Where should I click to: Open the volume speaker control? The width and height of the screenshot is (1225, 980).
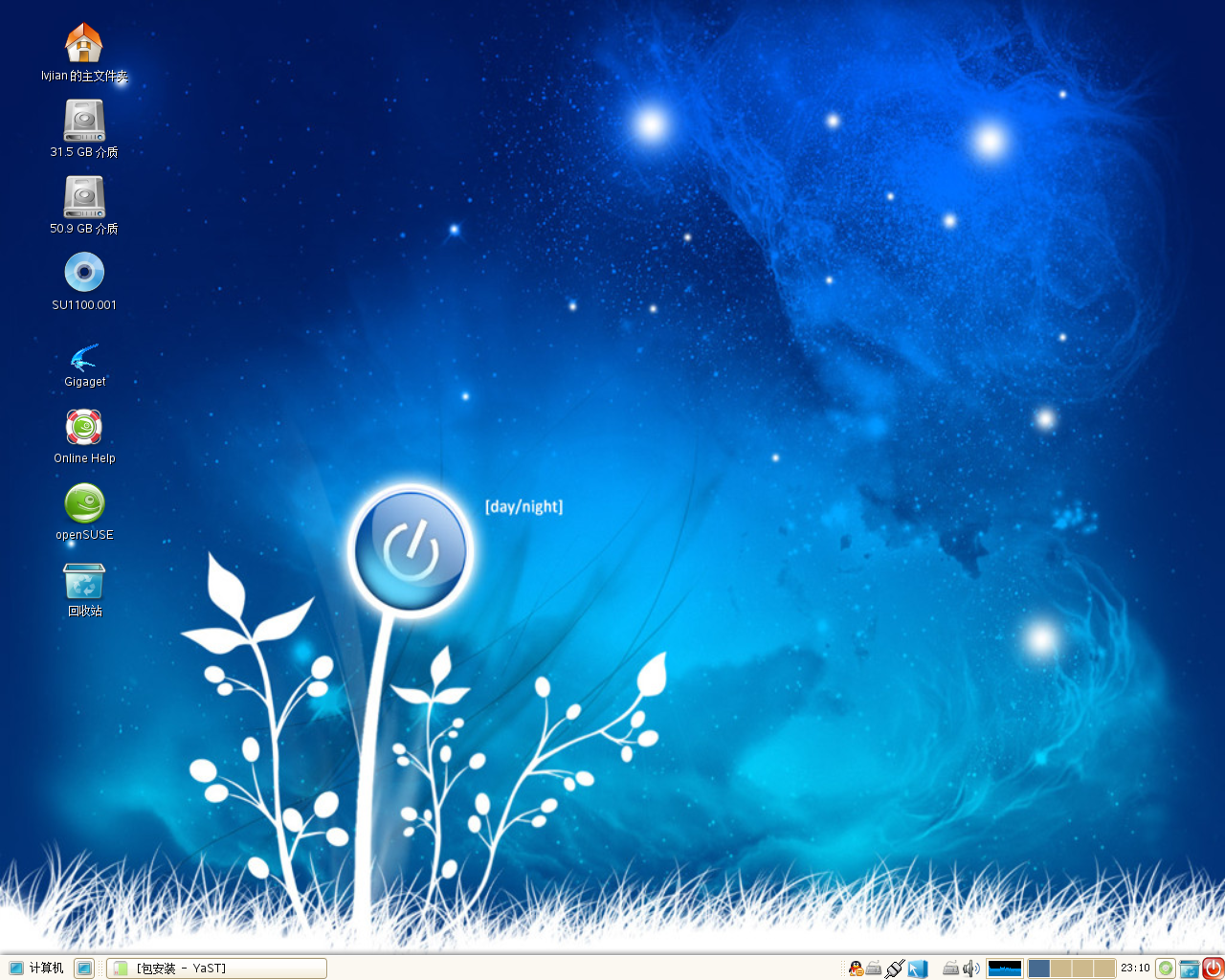[x=971, y=969]
